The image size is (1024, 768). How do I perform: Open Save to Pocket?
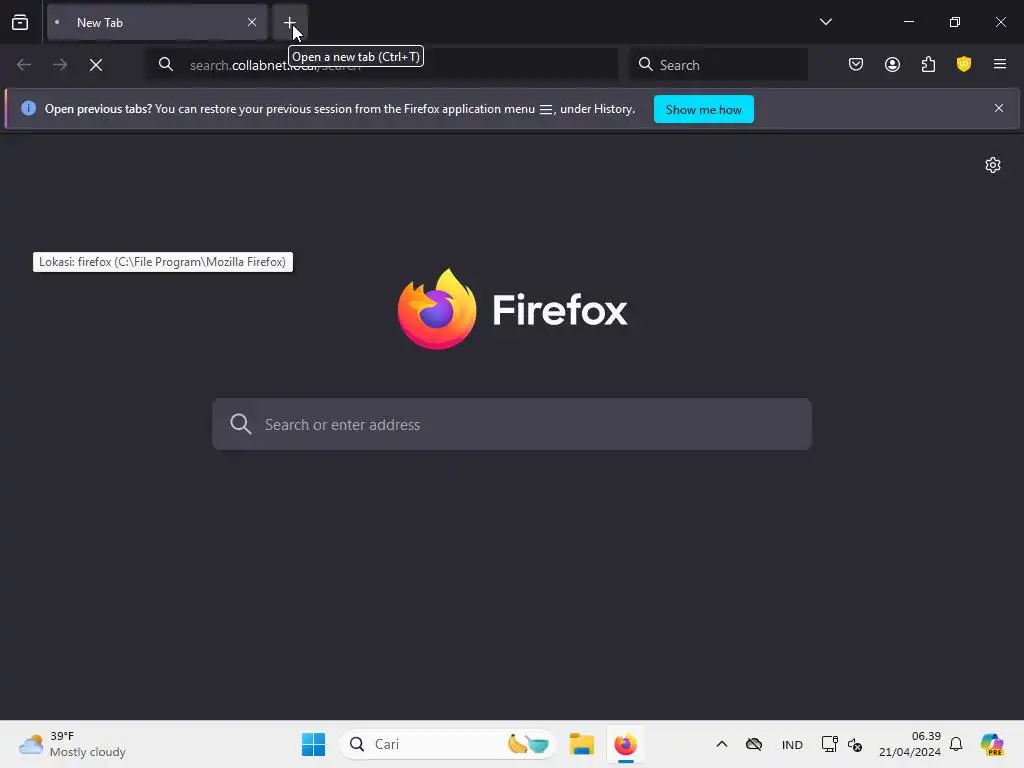point(856,64)
